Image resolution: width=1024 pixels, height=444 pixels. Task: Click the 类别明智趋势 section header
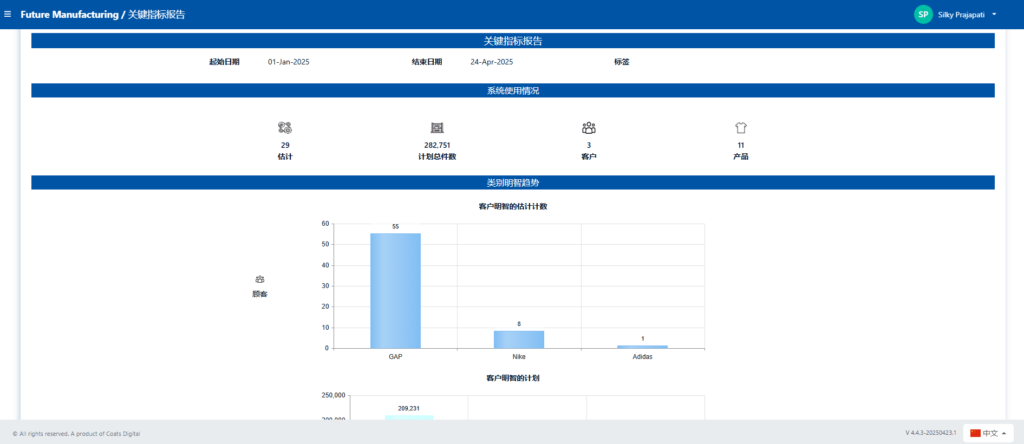tap(513, 183)
